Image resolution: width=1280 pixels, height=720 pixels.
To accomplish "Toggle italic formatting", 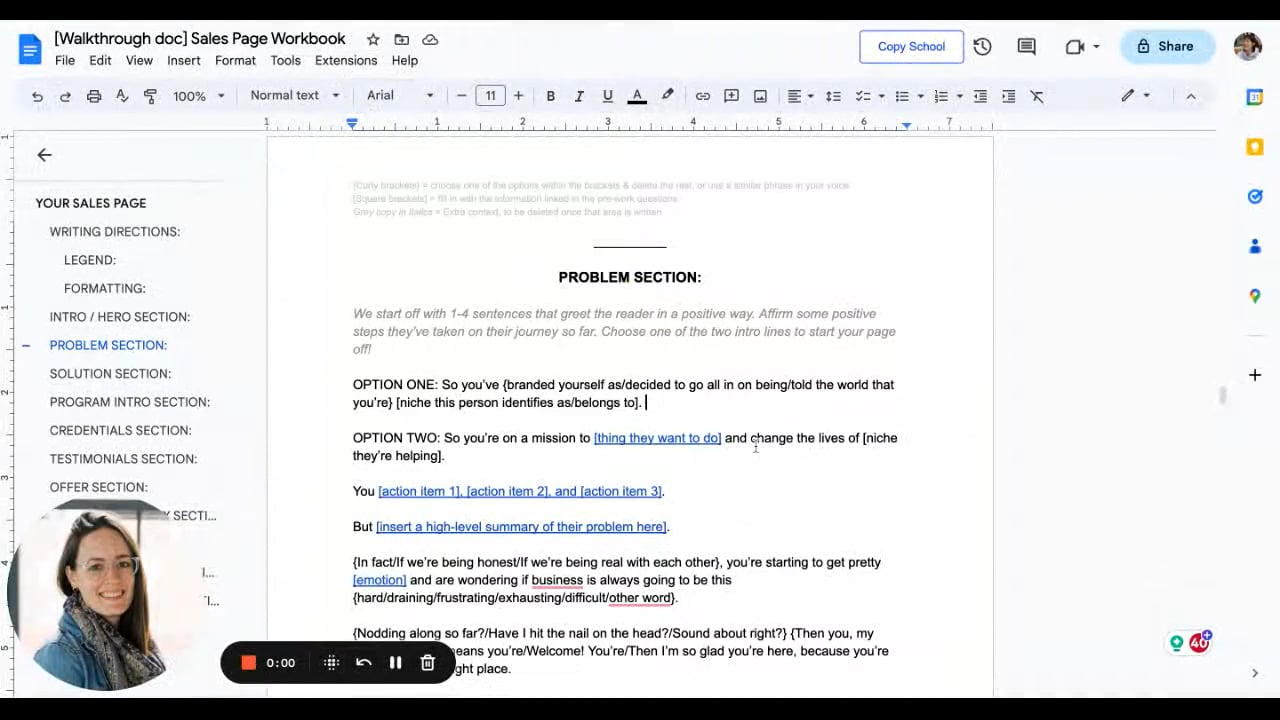I will coord(578,96).
